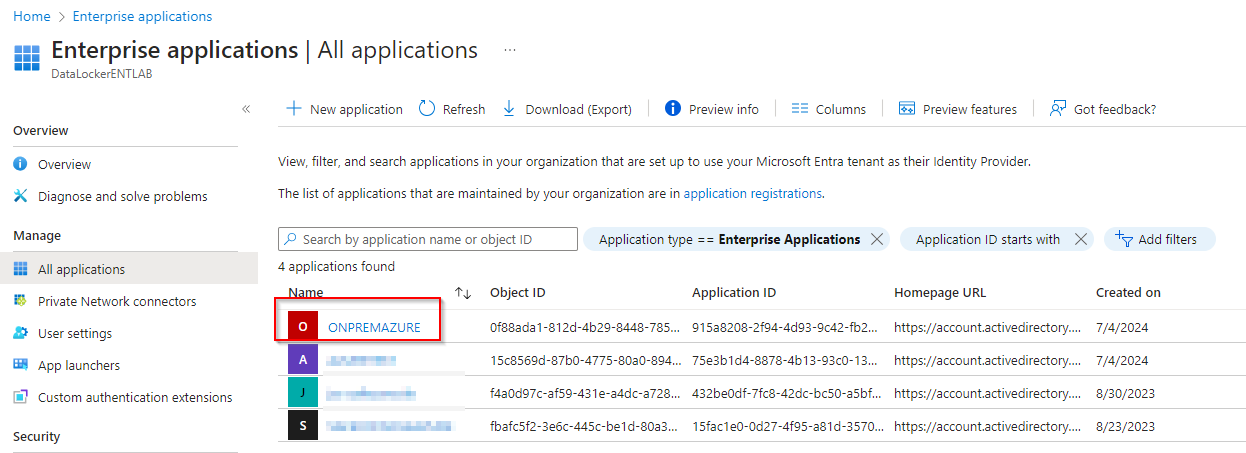The height and width of the screenshot is (453, 1246).
Task: Open App launchers in the sidebar
Action: coord(79,365)
